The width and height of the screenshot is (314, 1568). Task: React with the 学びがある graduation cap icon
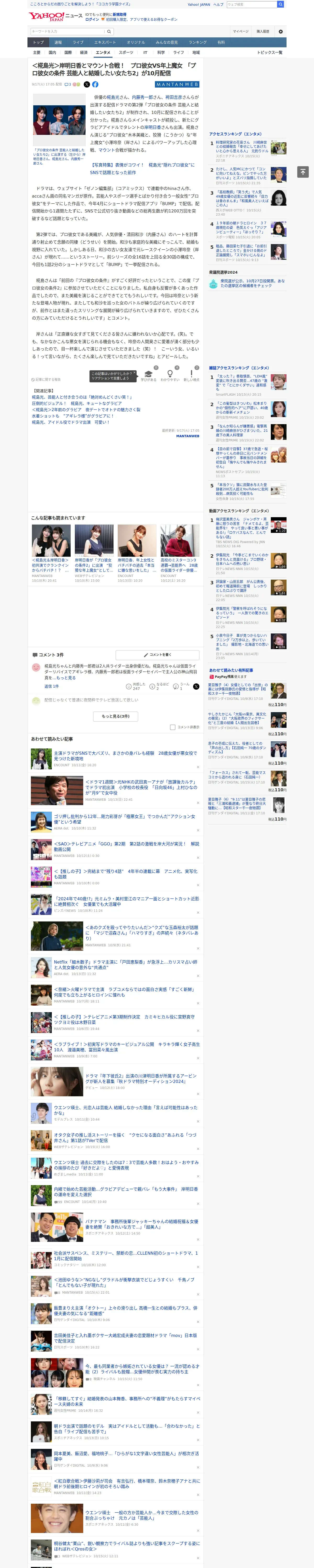tap(148, 374)
